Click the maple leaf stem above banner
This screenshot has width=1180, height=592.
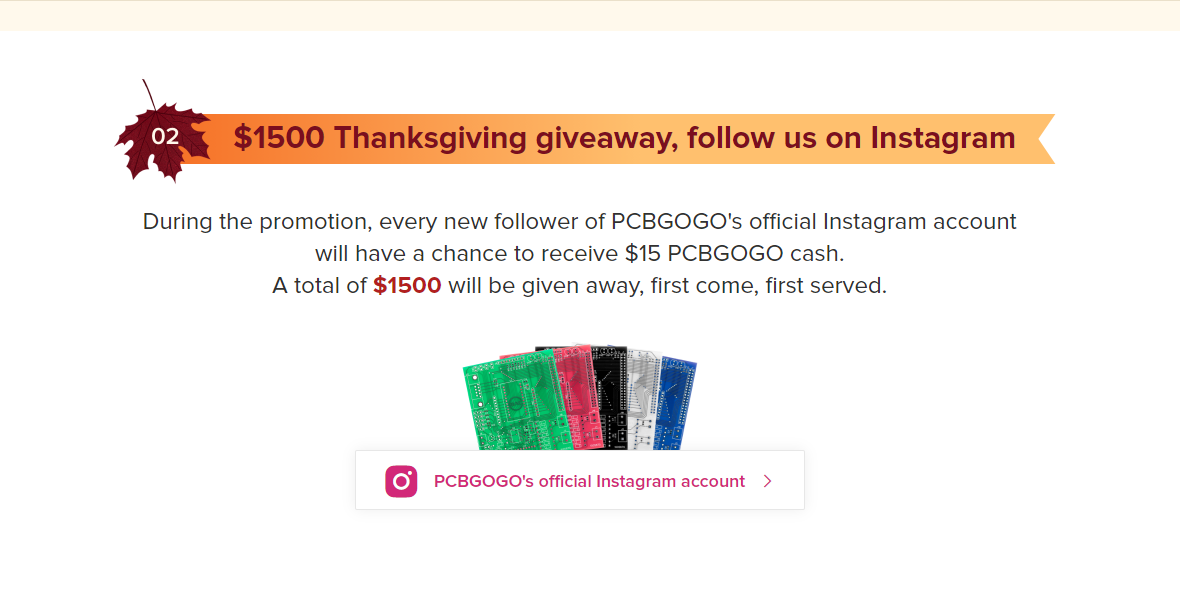(150, 95)
